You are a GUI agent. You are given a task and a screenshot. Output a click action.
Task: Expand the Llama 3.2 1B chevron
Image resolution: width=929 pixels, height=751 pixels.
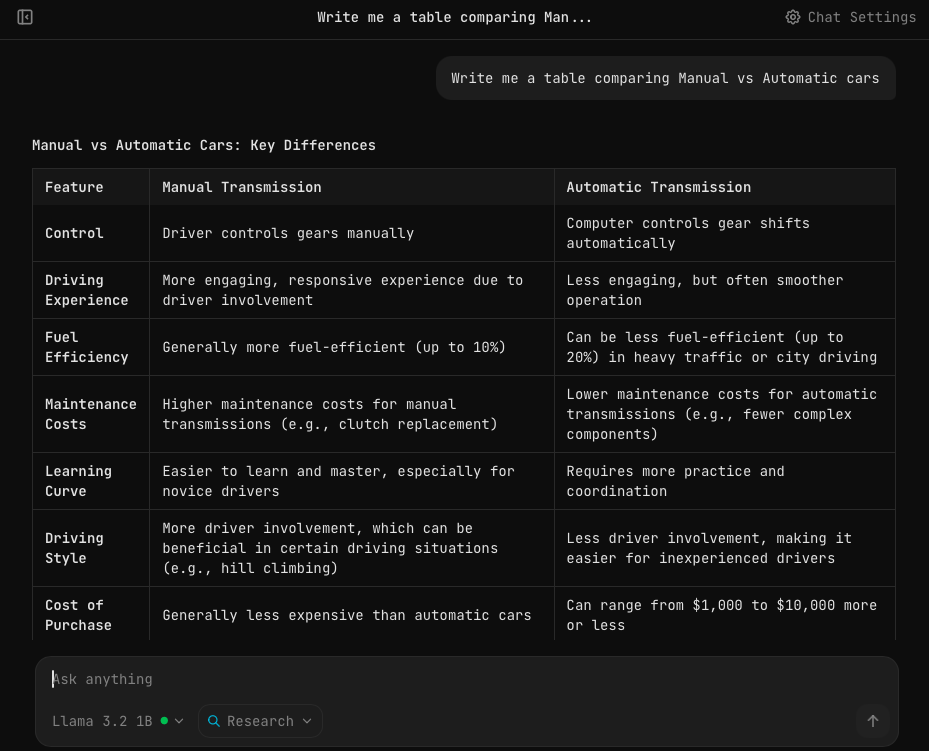pos(179,721)
